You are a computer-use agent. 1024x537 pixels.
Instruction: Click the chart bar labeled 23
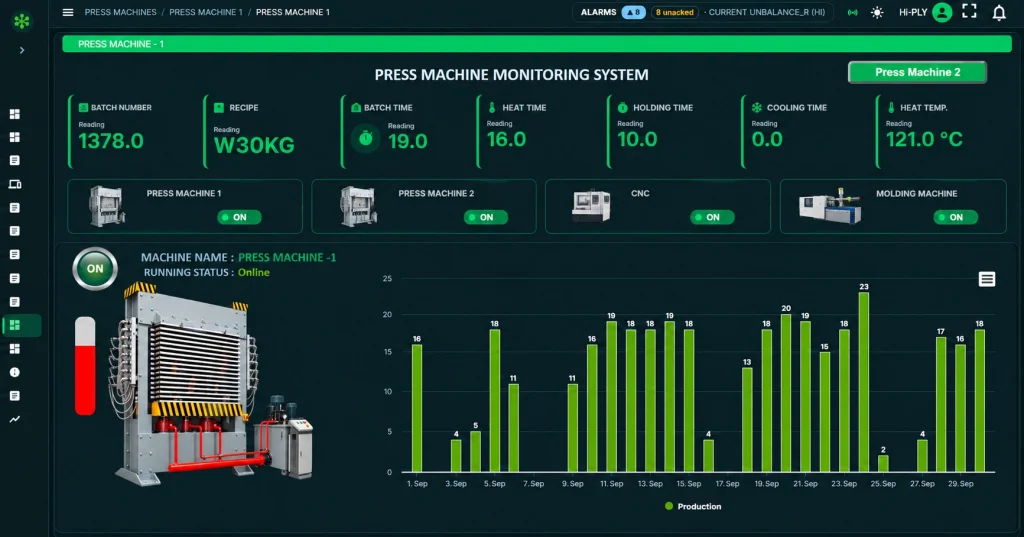(864, 382)
